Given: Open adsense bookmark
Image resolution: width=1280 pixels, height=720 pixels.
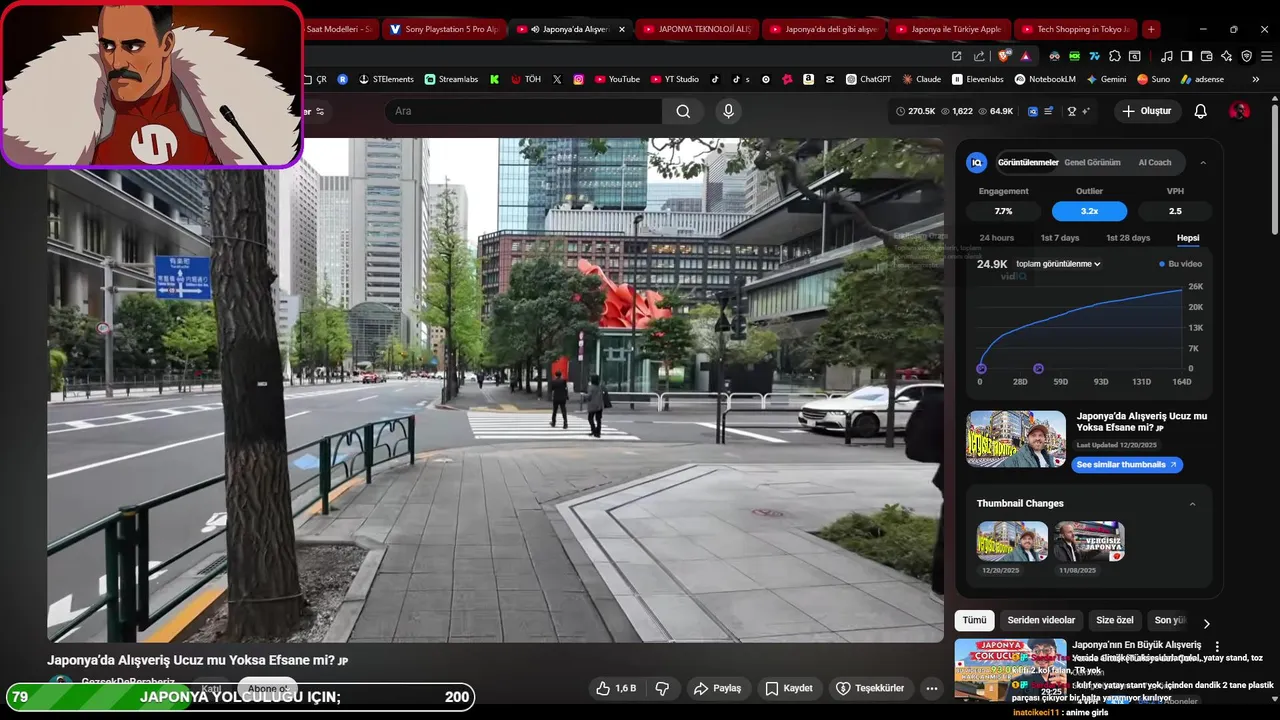Looking at the screenshot, I should 1201,79.
